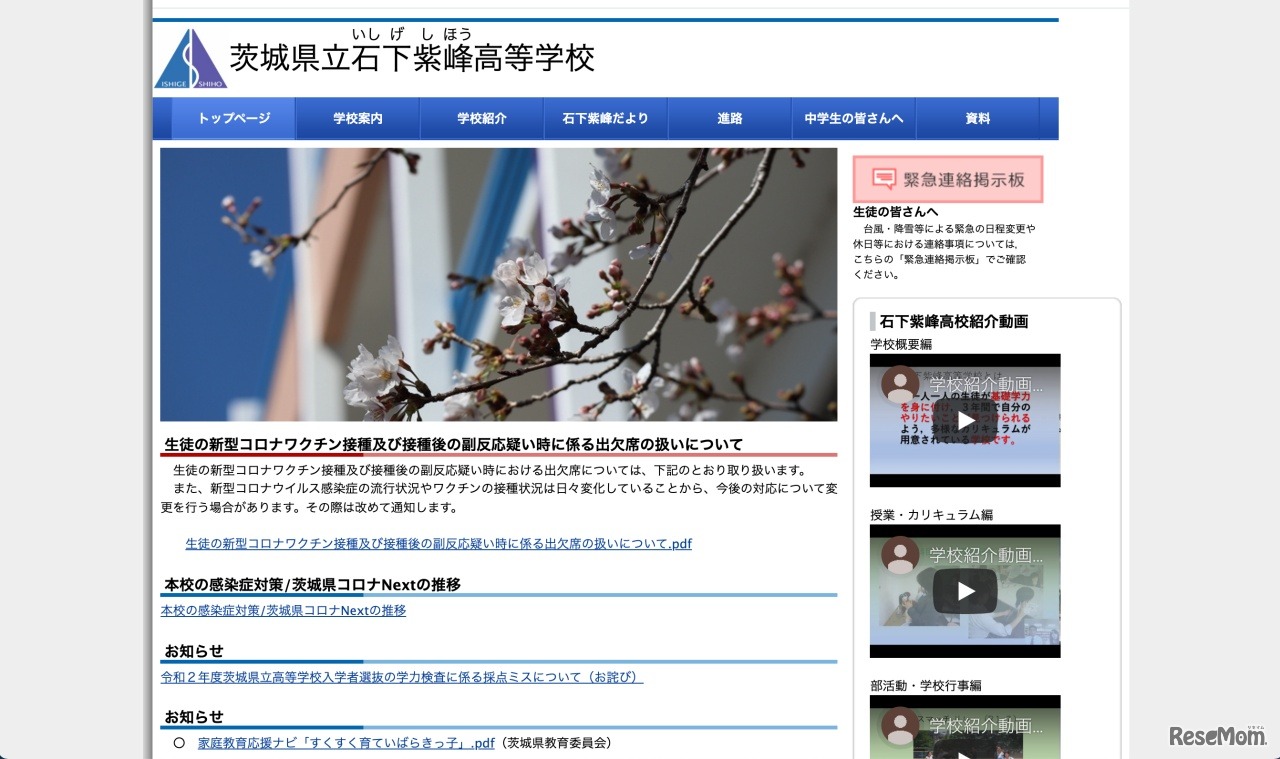
Task: Open 石下紫峰だより from navigation
Action: tap(606, 118)
